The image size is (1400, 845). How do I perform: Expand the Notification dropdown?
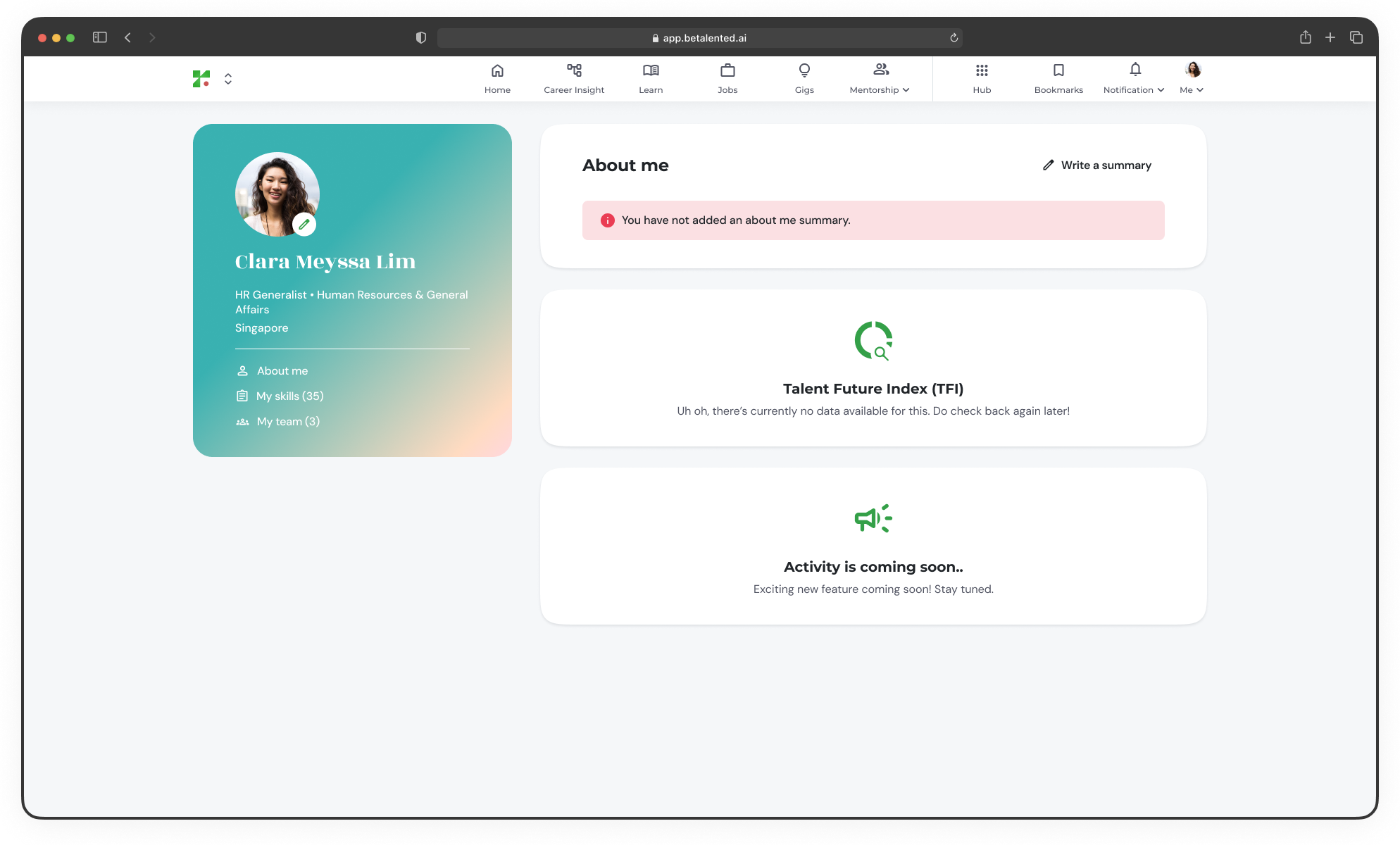tap(1134, 78)
